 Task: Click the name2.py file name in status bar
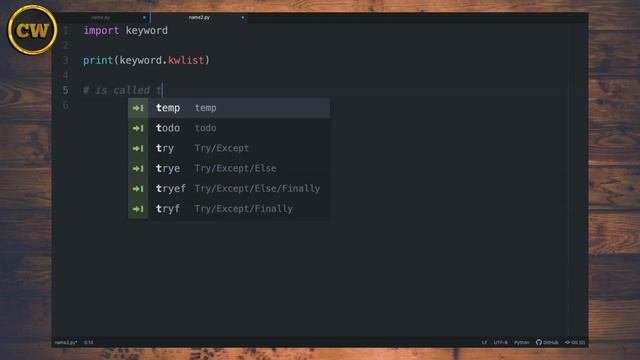(x=66, y=342)
